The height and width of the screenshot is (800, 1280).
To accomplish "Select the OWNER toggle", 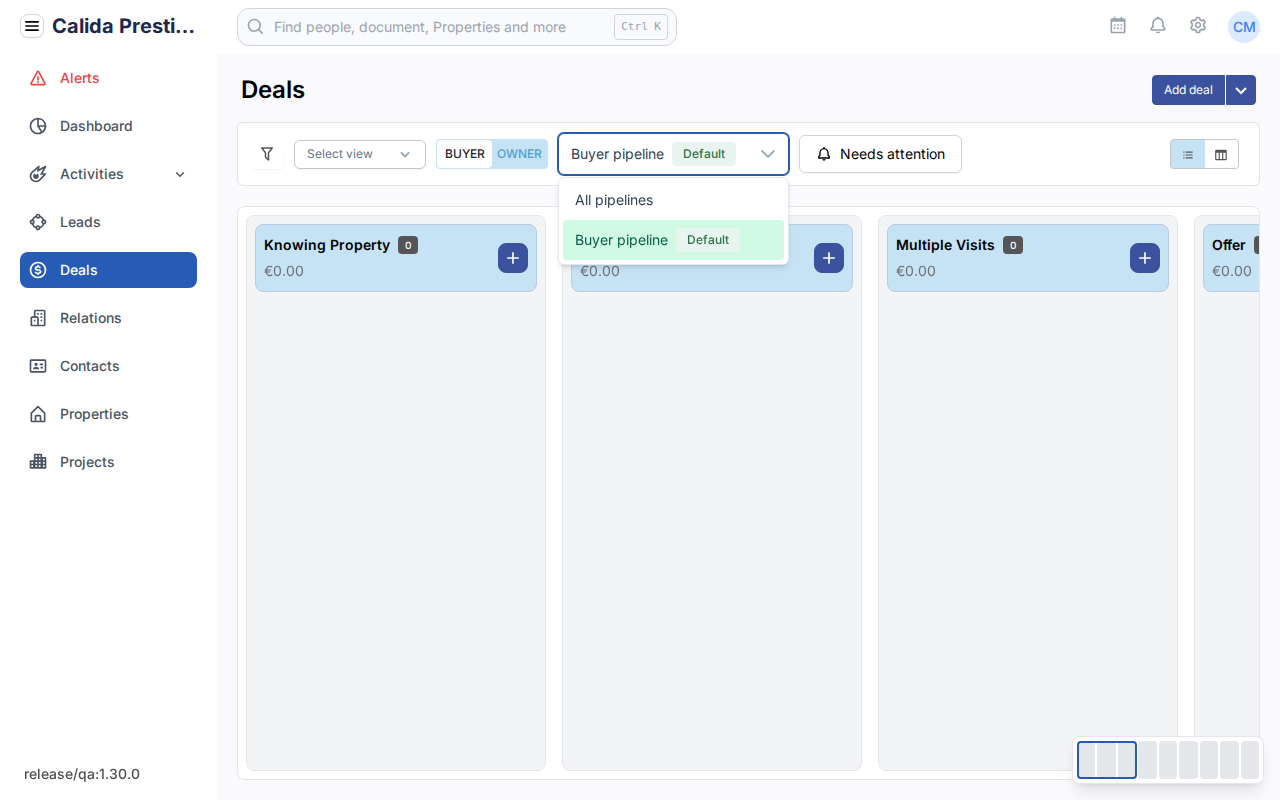I will point(519,154).
